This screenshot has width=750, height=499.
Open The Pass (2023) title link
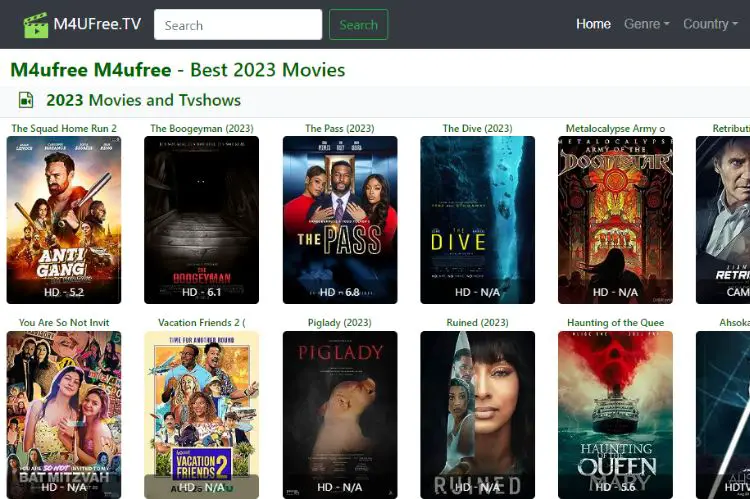coord(340,128)
